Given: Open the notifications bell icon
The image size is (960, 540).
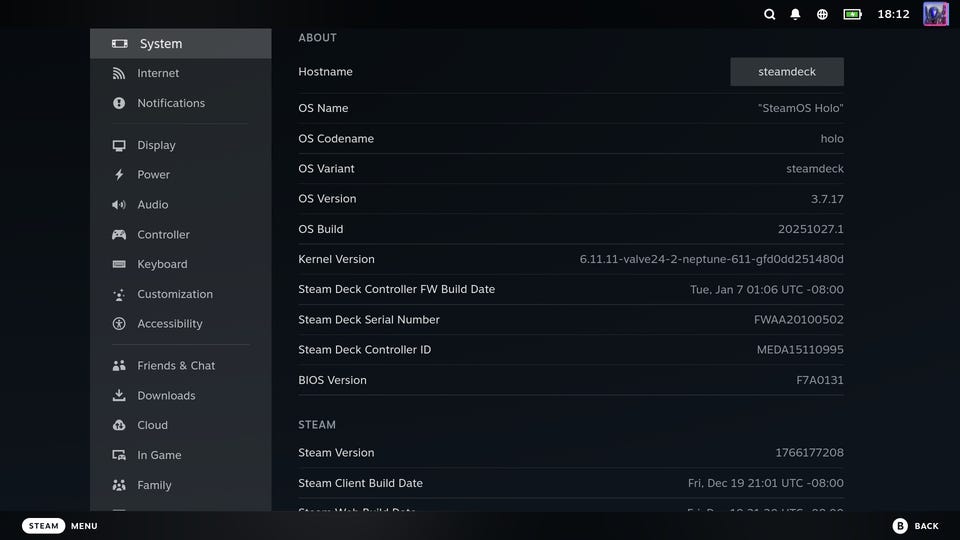Looking at the screenshot, I should click(x=795, y=14).
